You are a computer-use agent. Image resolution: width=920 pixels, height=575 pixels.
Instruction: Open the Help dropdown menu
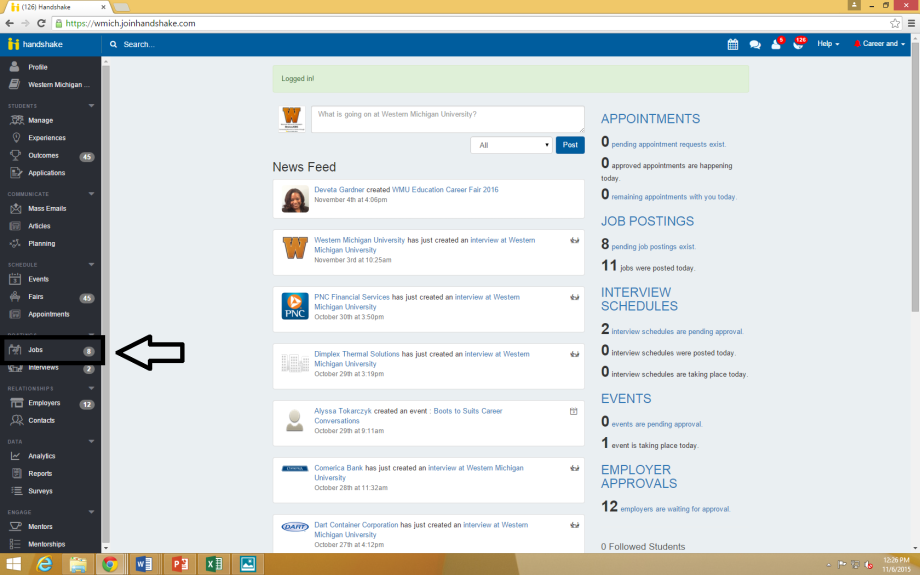point(828,44)
